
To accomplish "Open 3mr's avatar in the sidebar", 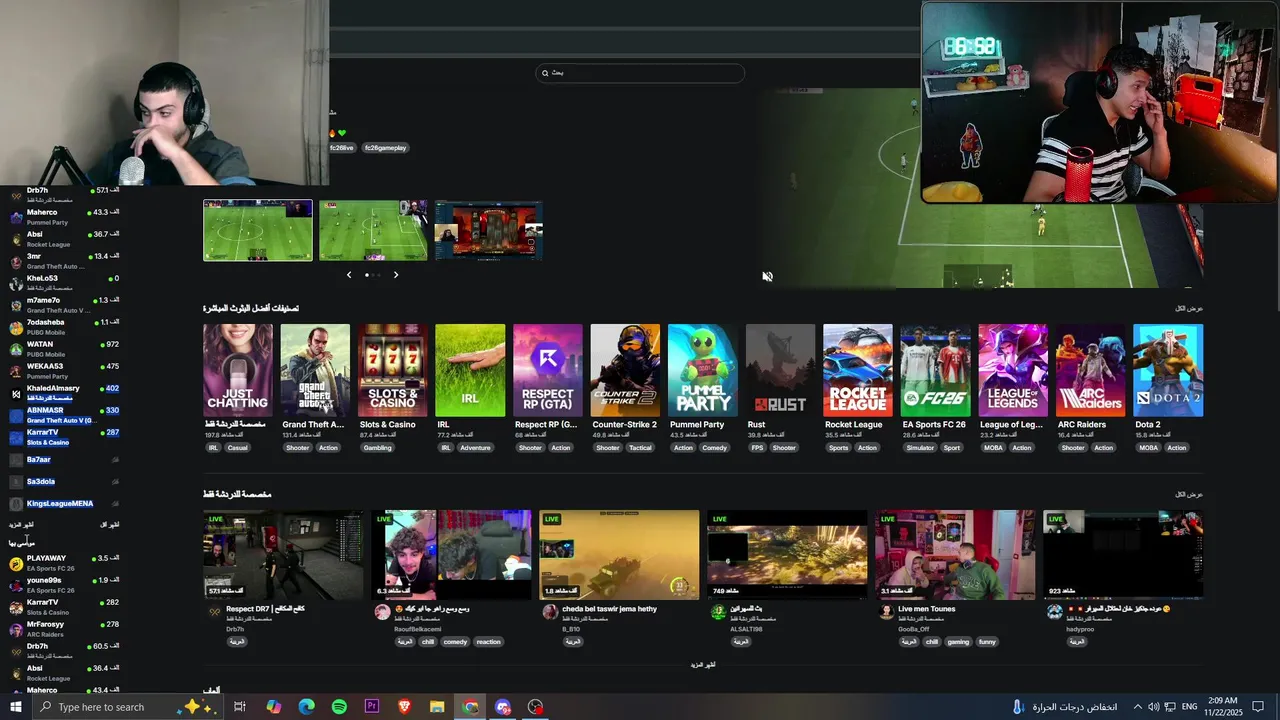I will (x=16, y=261).
